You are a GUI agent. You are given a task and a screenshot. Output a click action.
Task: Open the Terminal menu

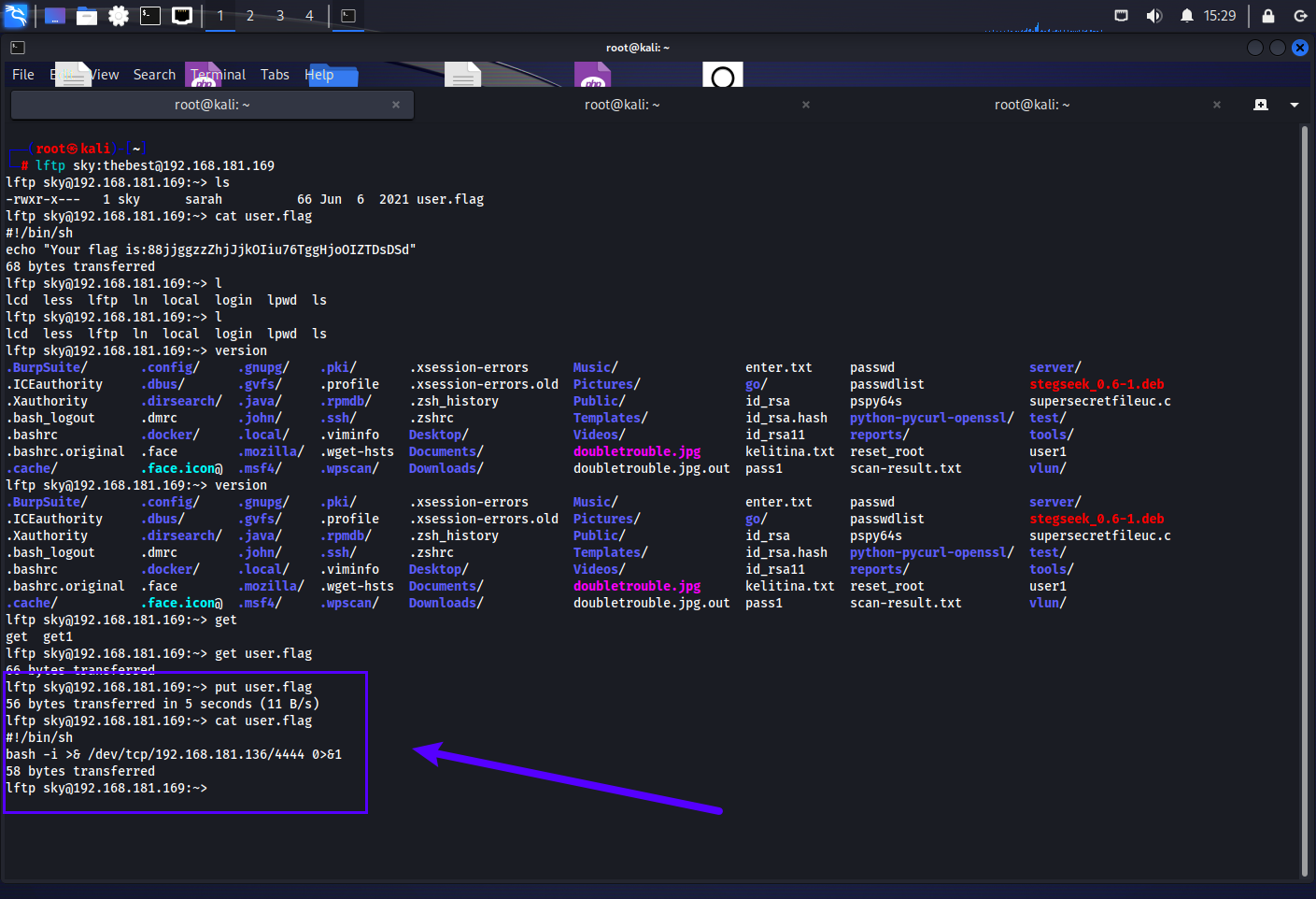click(x=219, y=75)
